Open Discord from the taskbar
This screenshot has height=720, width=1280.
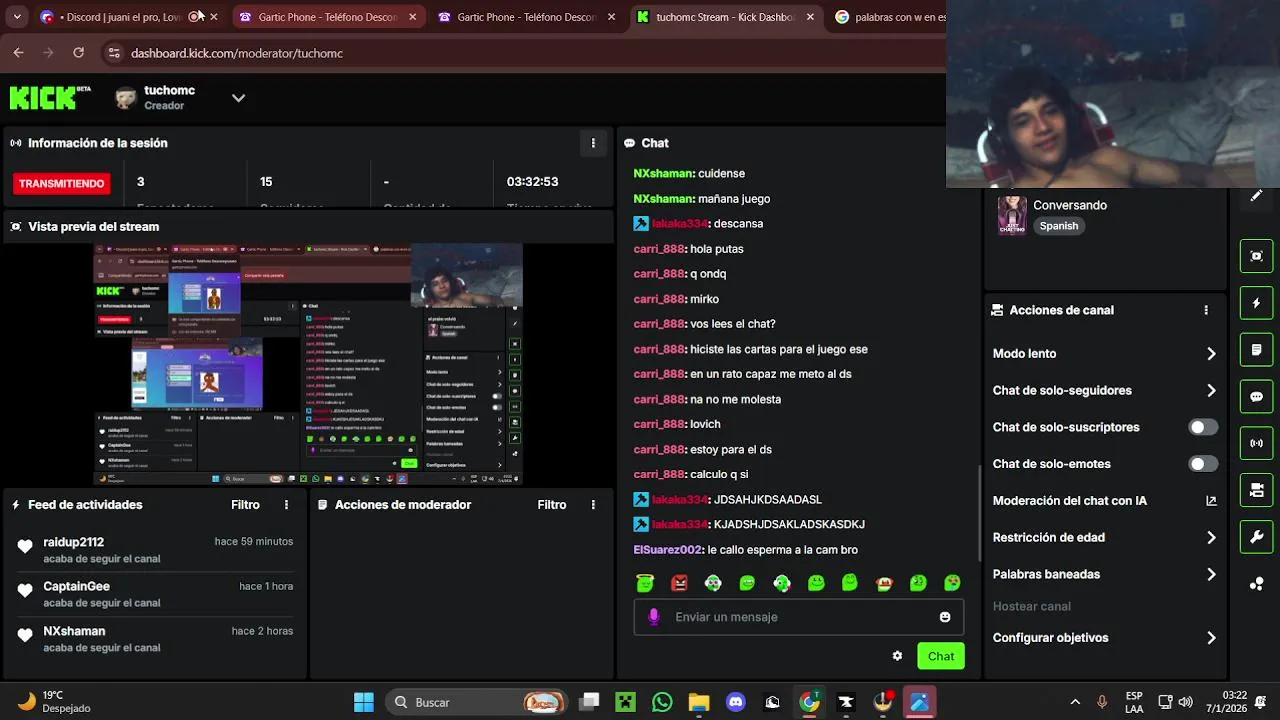[736, 702]
